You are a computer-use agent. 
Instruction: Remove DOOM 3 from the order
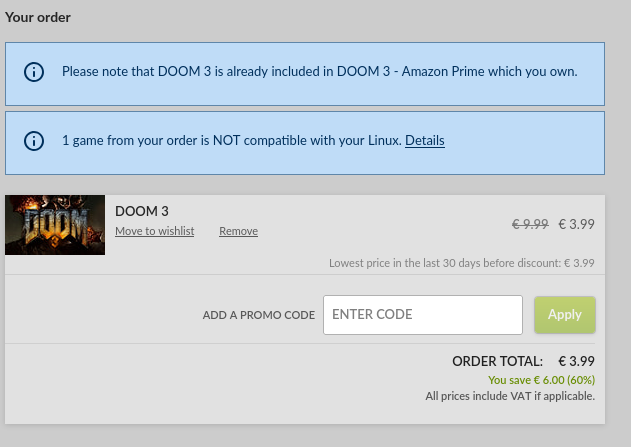click(238, 231)
